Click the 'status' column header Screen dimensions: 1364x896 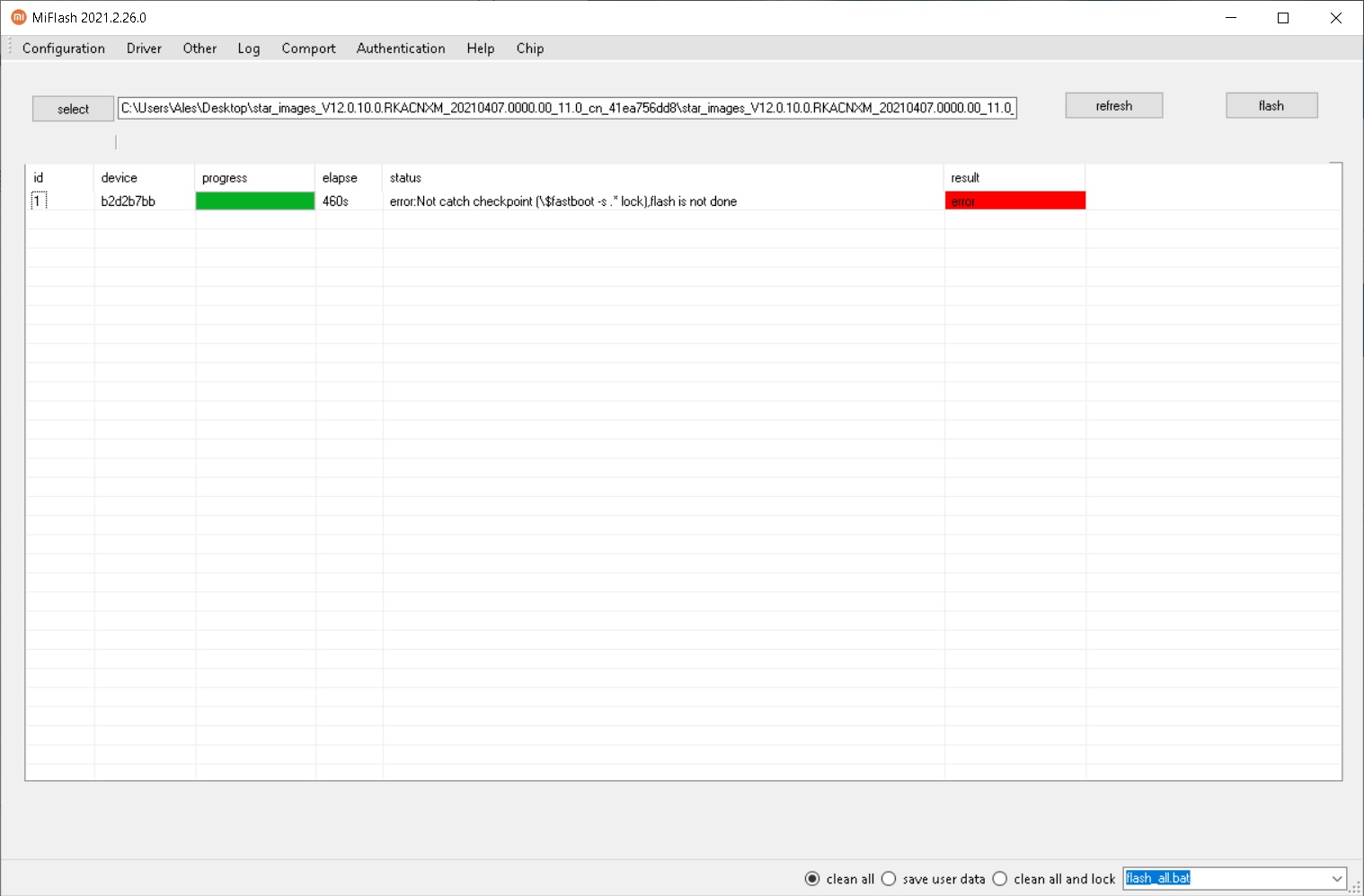663,178
